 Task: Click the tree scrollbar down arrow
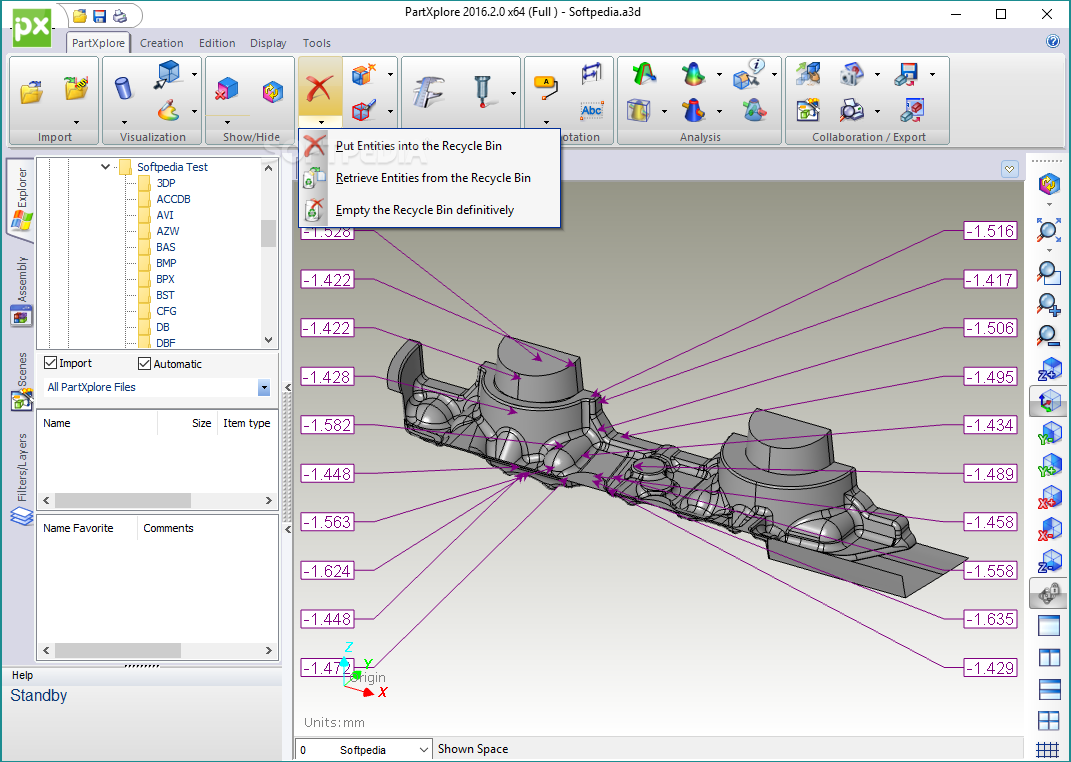point(268,340)
